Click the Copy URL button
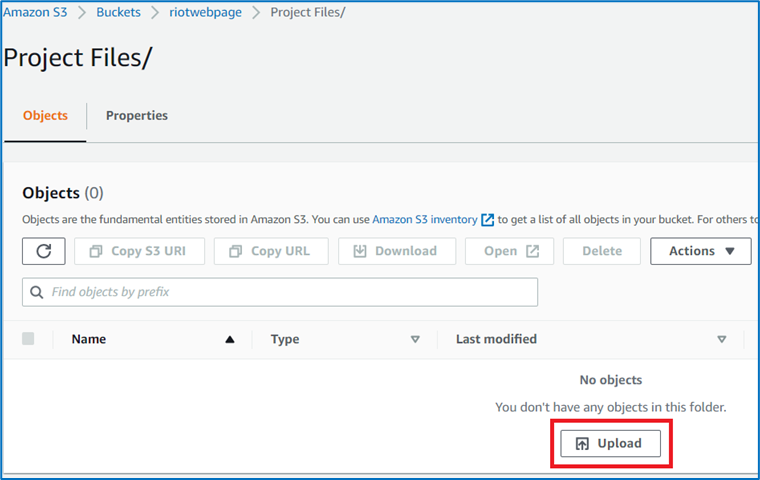This screenshot has height=480, width=760. [x=271, y=251]
